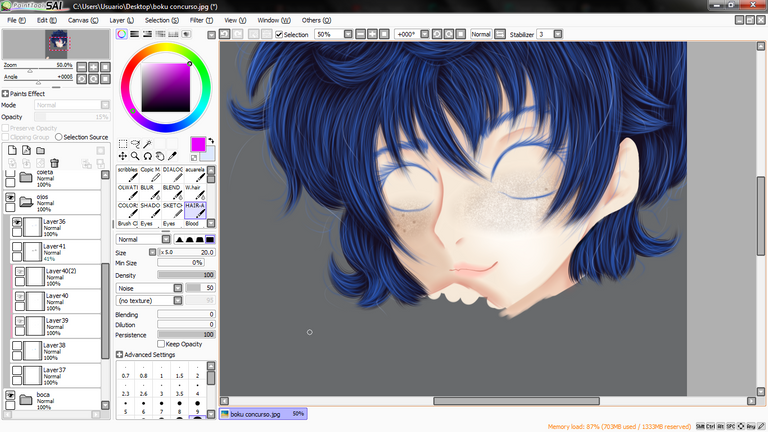Image resolution: width=768 pixels, height=432 pixels.
Task: Select the magic wand tool
Action: 147,144
